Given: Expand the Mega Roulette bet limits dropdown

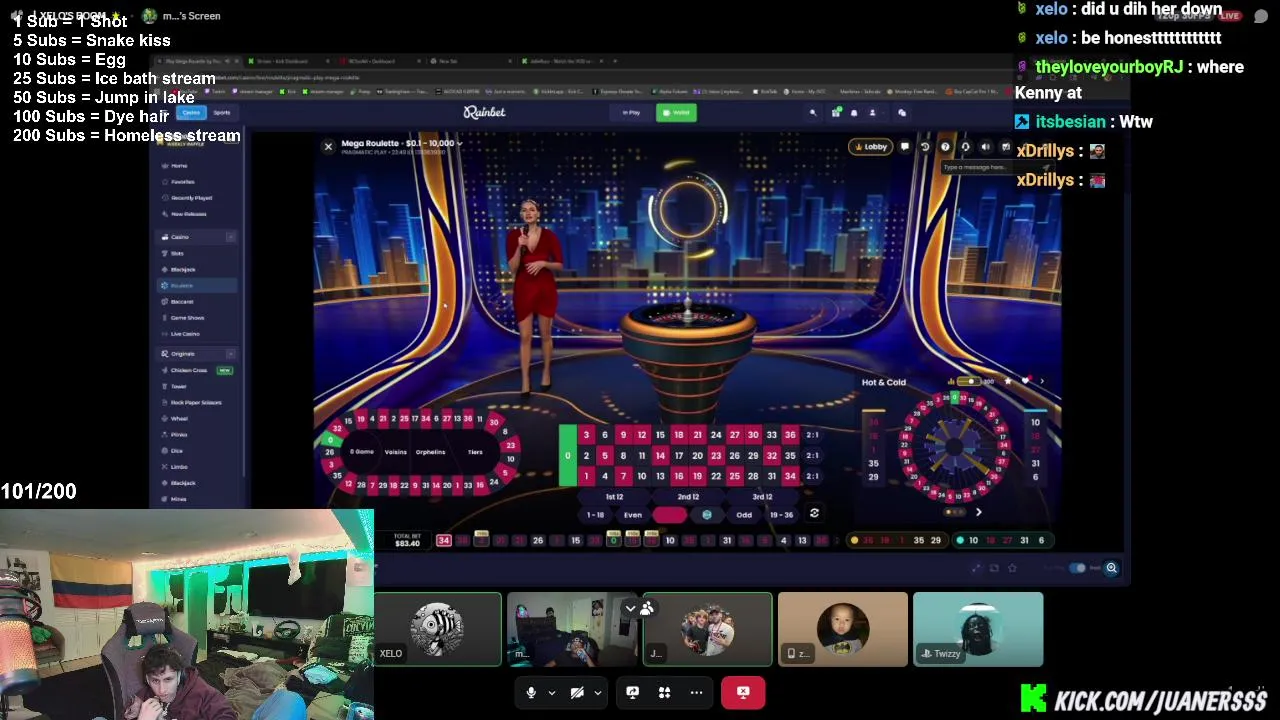Looking at the screenshot, I should click(459, 143).
